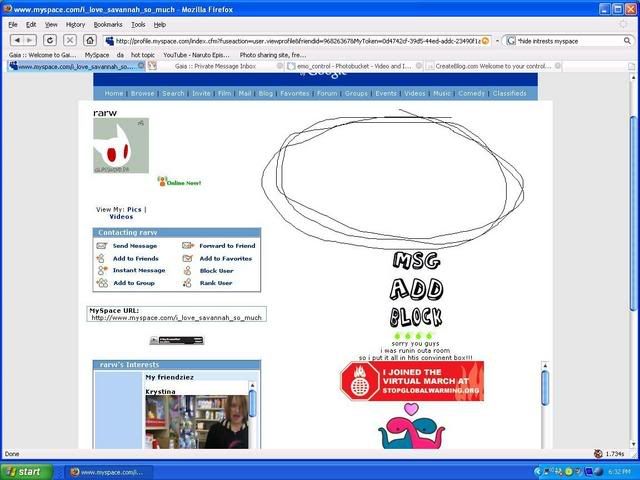This screenshot has height=480, width=640.
Task: Open the View menu
Action: pos(51,24)
